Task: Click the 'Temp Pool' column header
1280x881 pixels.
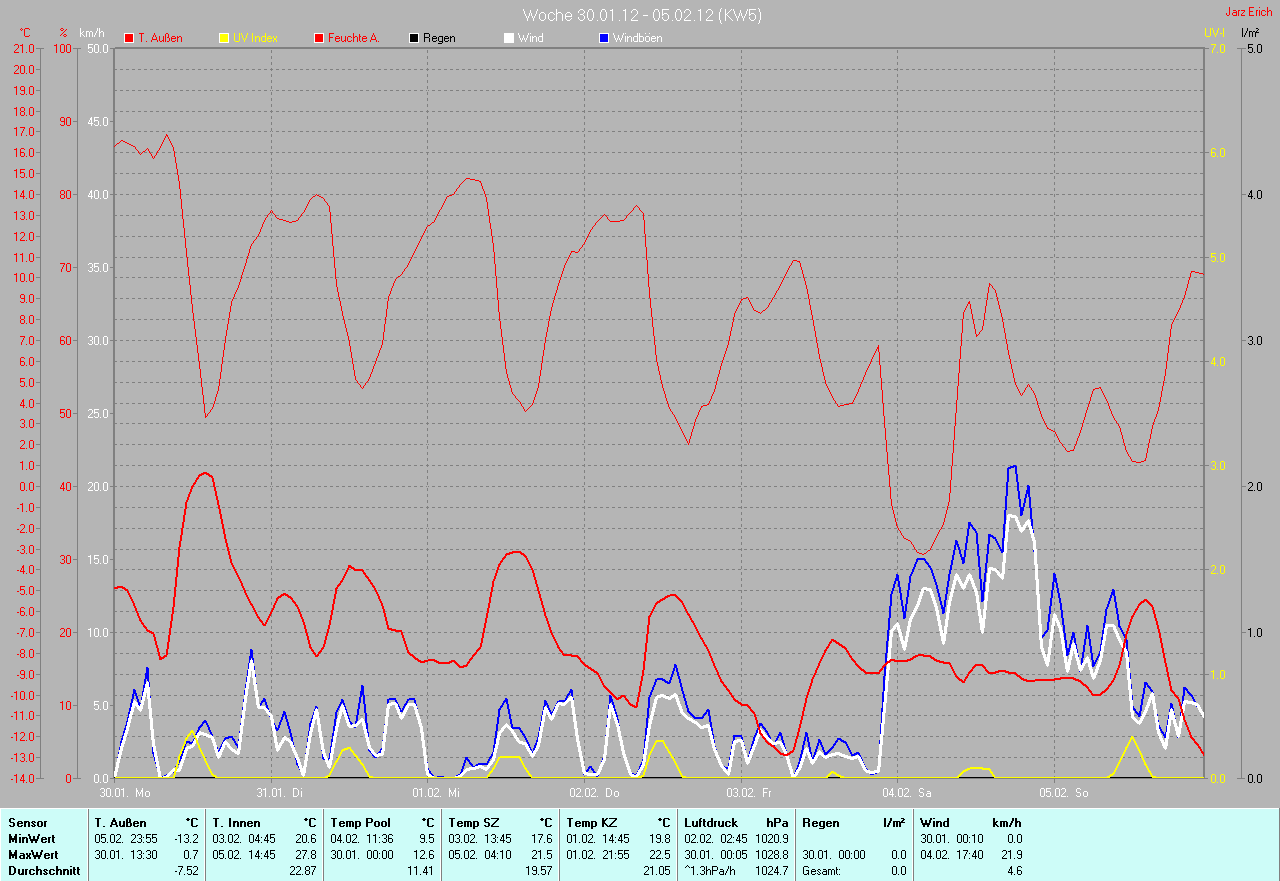Action: coord(359,822)
